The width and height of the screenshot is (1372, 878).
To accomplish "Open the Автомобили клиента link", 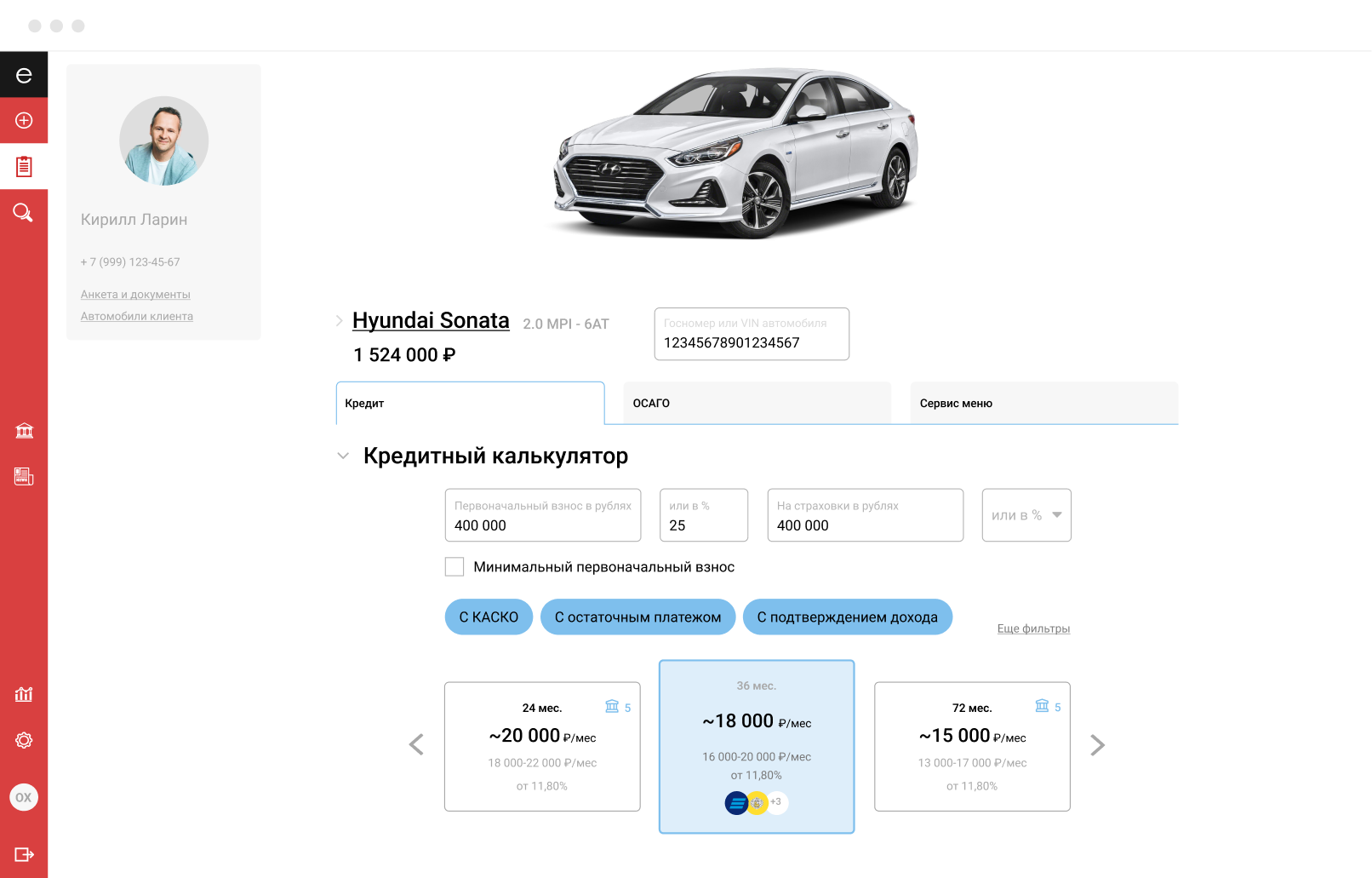I will (137, 316).
